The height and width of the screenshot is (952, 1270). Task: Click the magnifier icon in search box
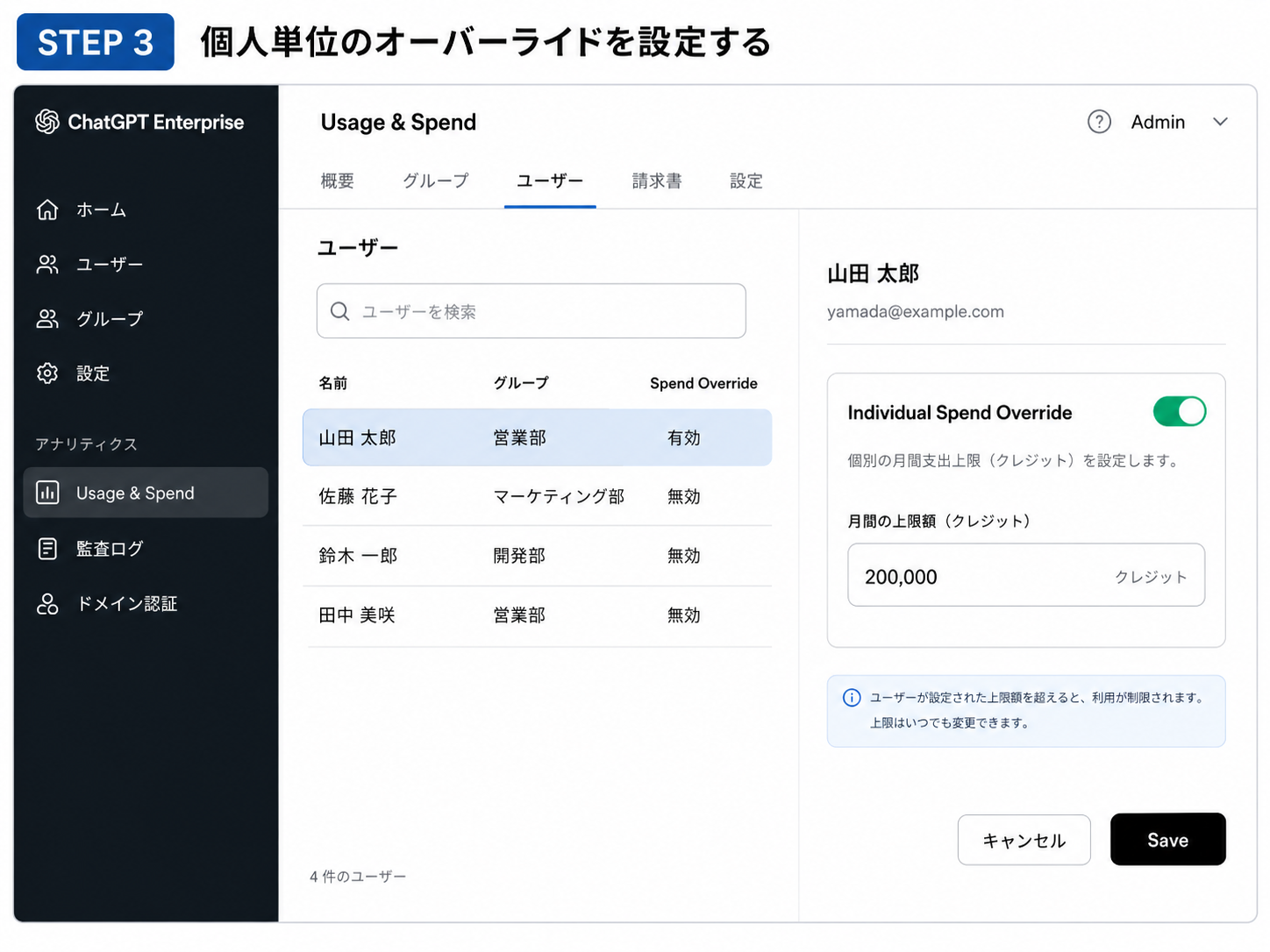(339, 311)
